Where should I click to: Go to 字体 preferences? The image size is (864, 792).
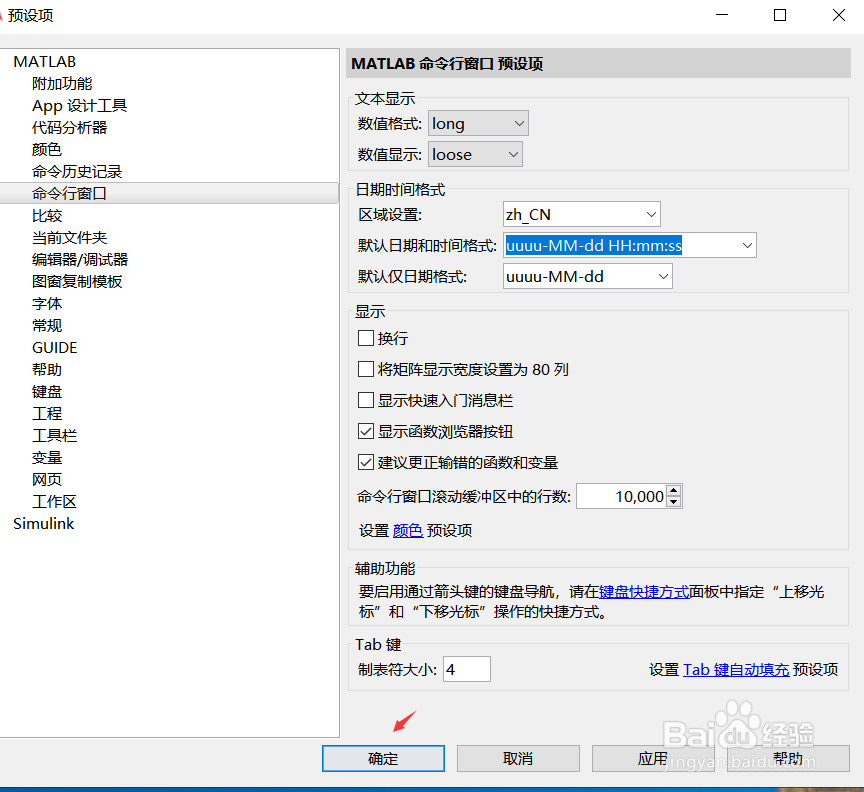click(47, 304)
